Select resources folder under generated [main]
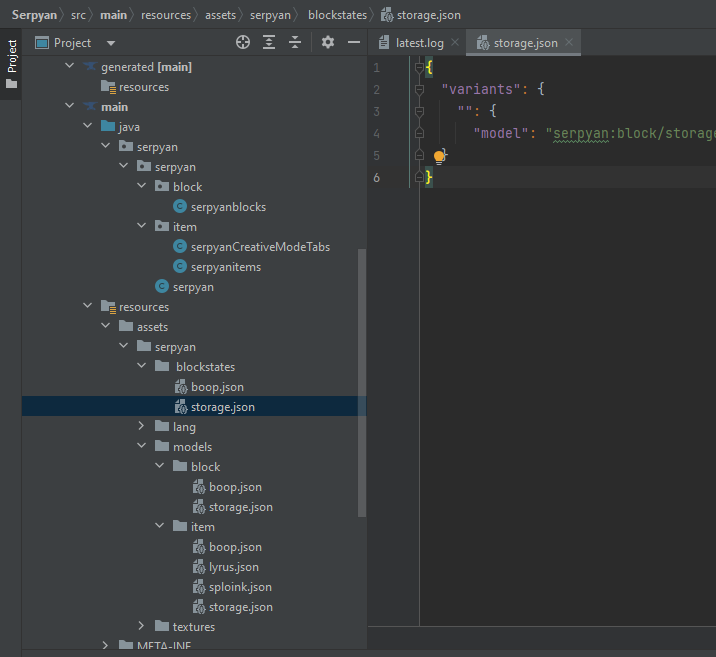 [x=144, y=87]
